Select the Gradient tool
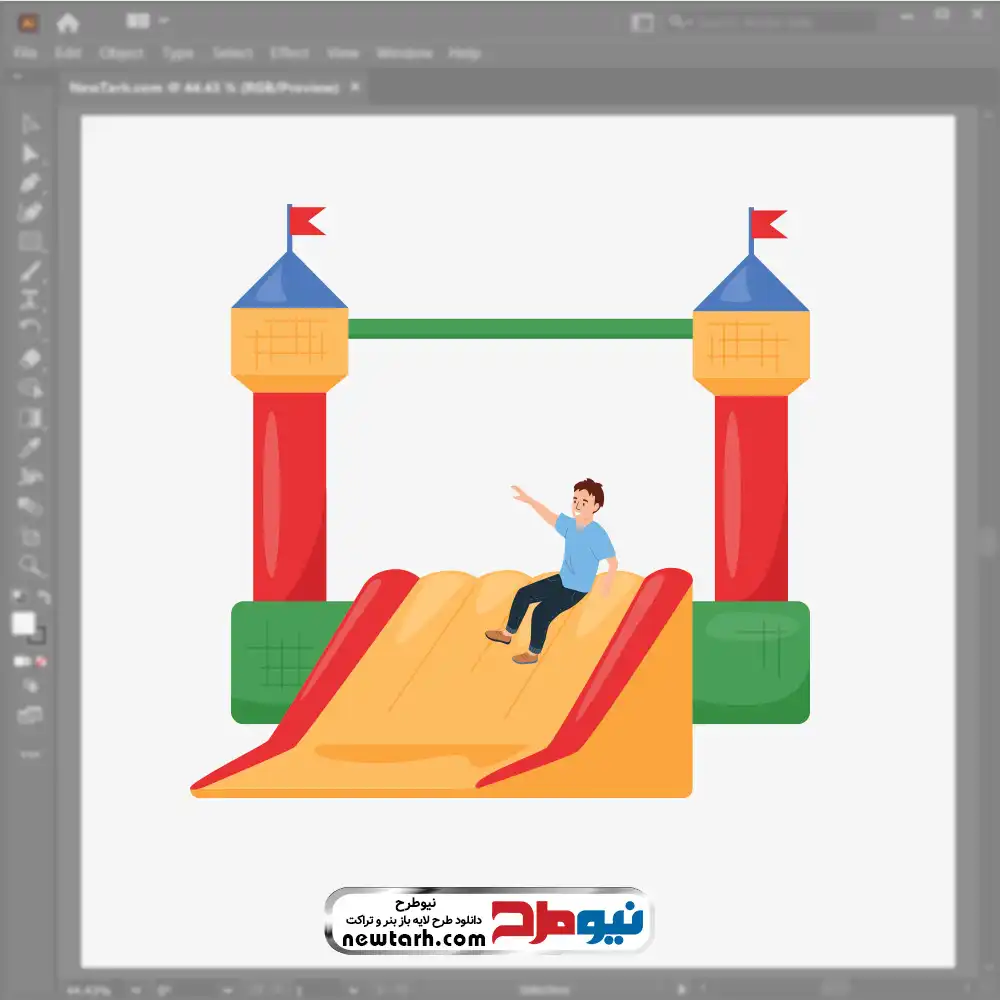 (x=29, y=418)
